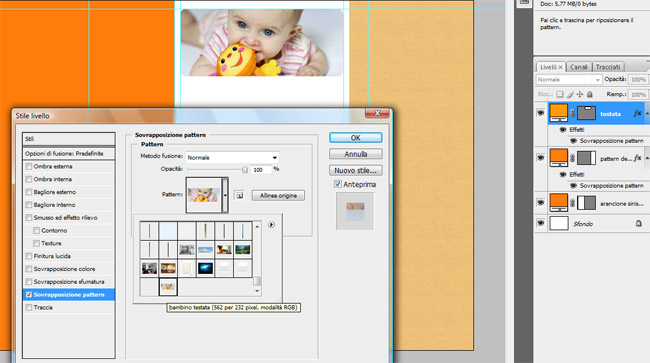Screen dimensions: 650x363
Task: Choose the light blue solid pattern swatch
Action: tap(168, 231)
